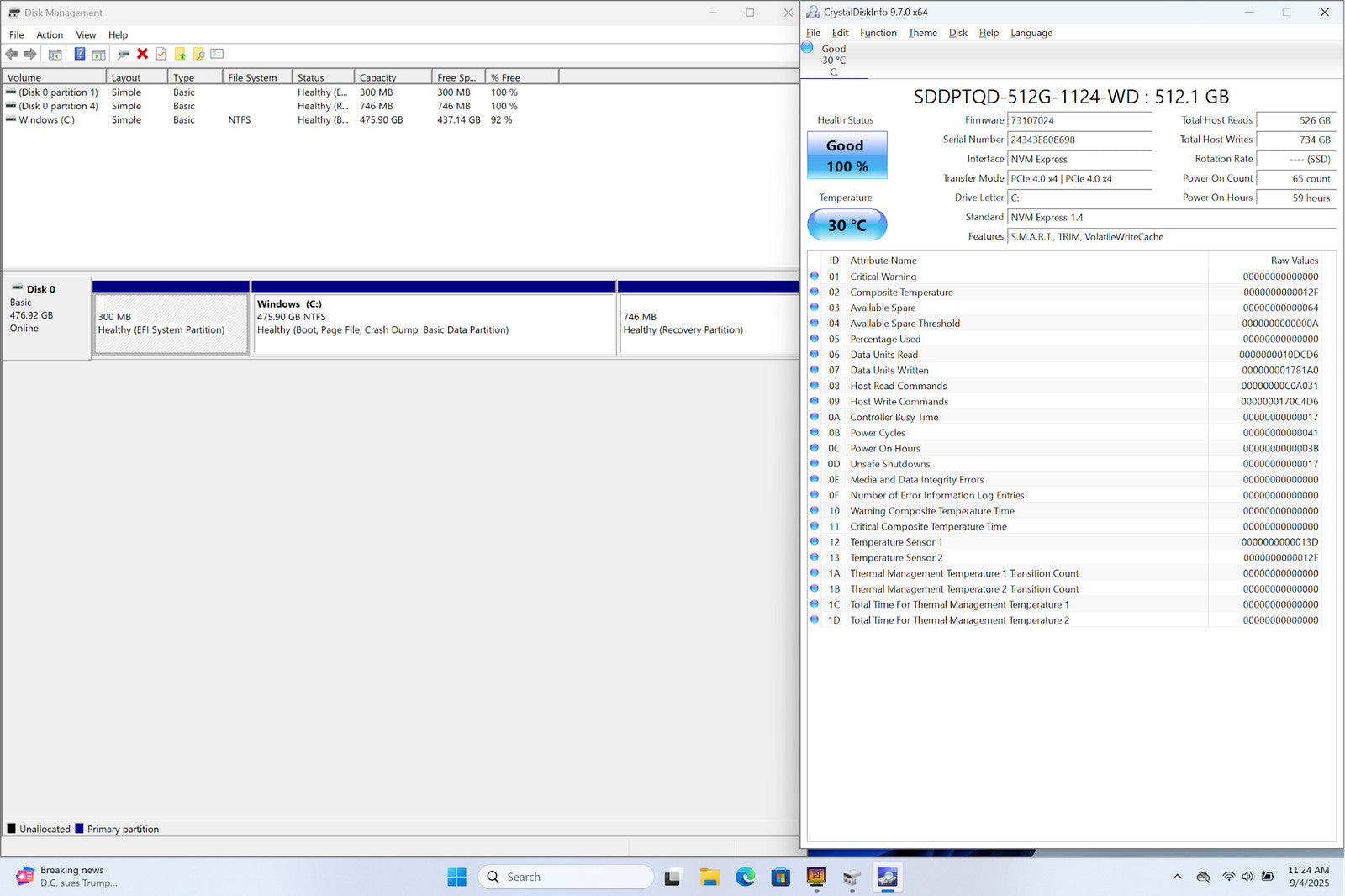Click the Back arrow in Disk Management toolbar
The width and height of the screenshot is (1345, 896).
tap(12, 54)
